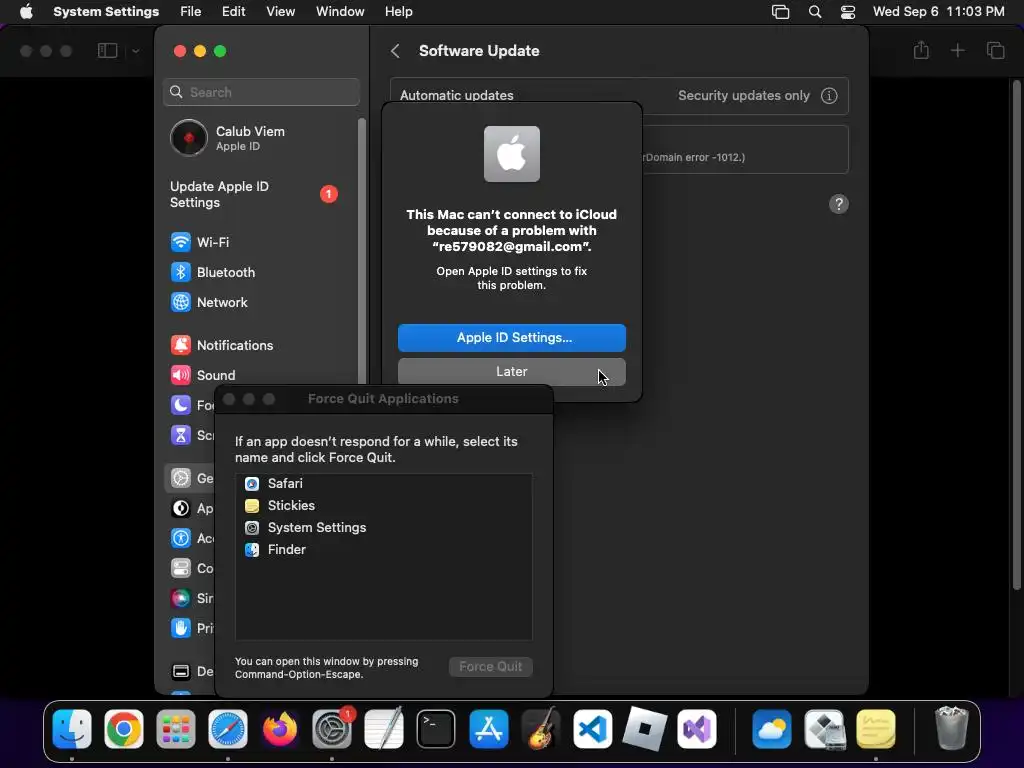Launch Visual Studio from the Dock

pyautogui.click(x=697, y=729)
